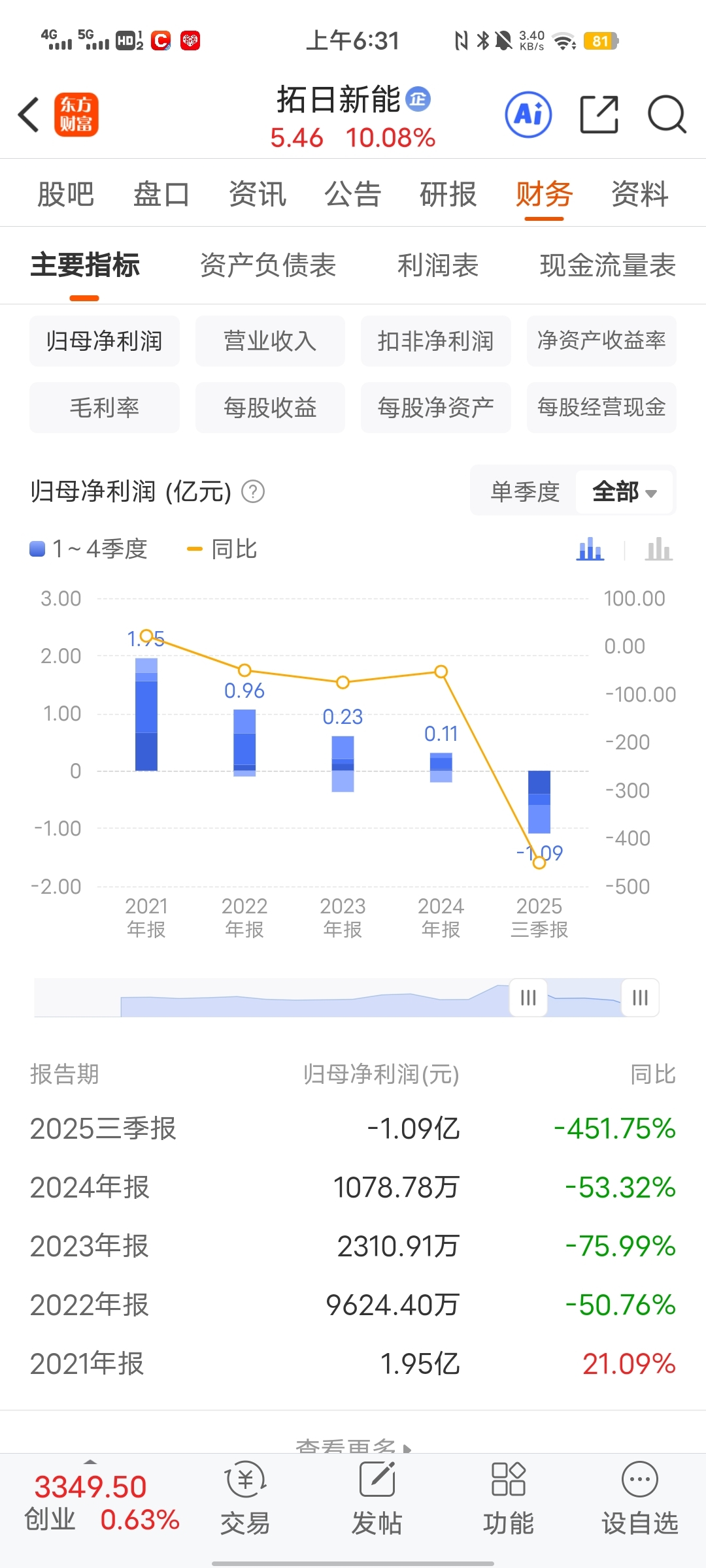Toggle the 同比 legend line
The width and height of the screenshot is (706, 1568).
222,549
